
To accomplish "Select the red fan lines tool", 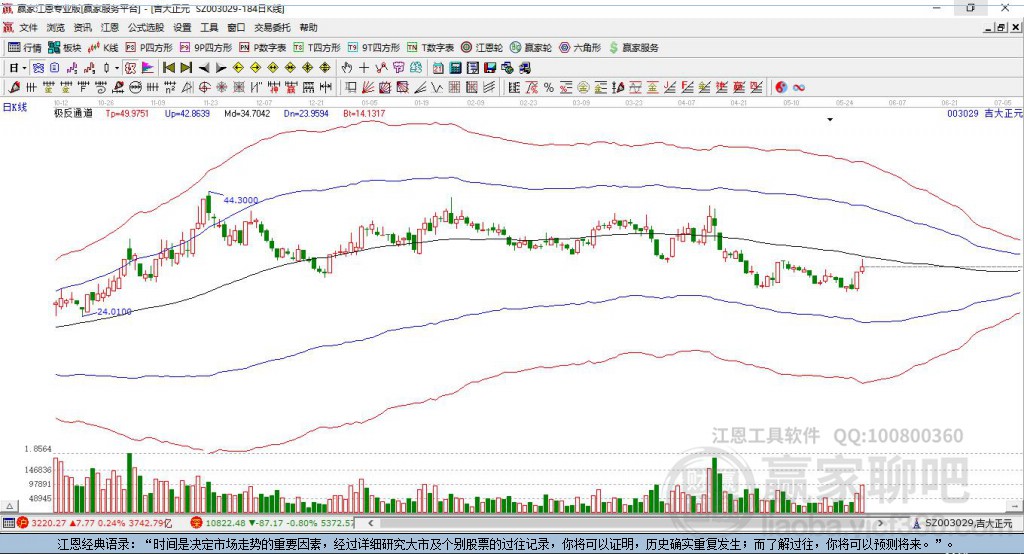I will [x=368, y=88].
